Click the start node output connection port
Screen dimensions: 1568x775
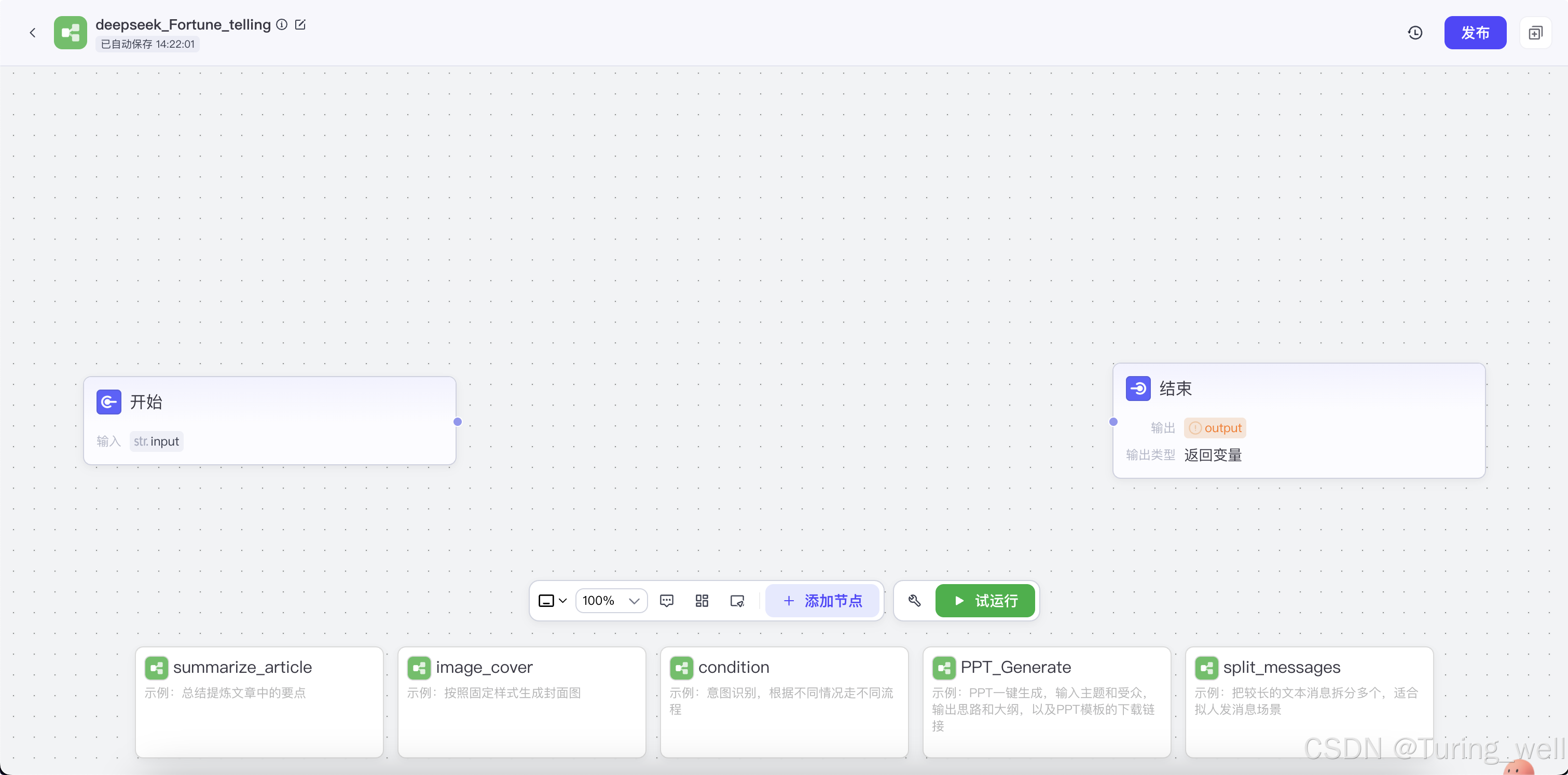(458, 422)
